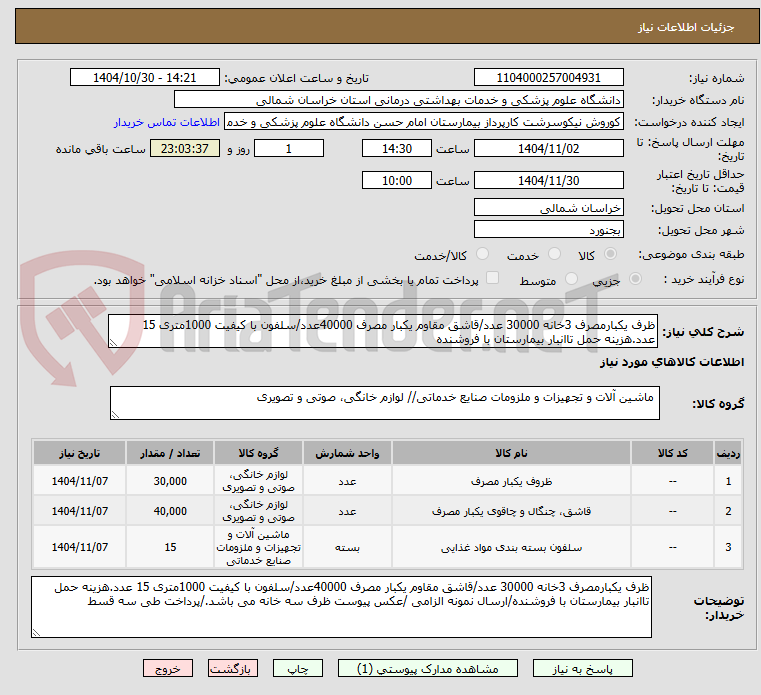Click the 'بازگشت' back button
Image resolution: width=761 pixels, height=695 pixels.
point(232,668)
